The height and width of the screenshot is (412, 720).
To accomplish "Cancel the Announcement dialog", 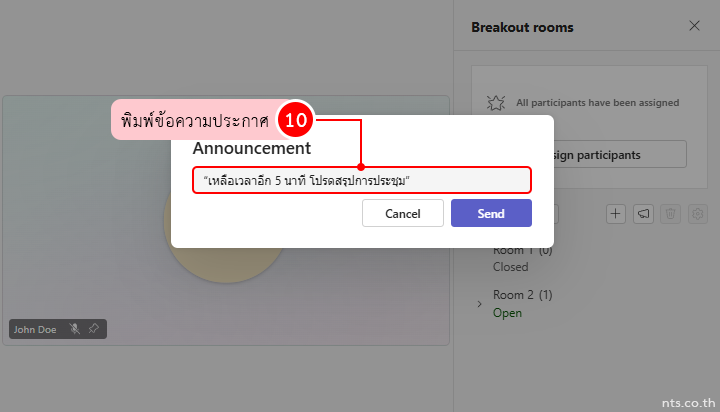I will point(403,213).
